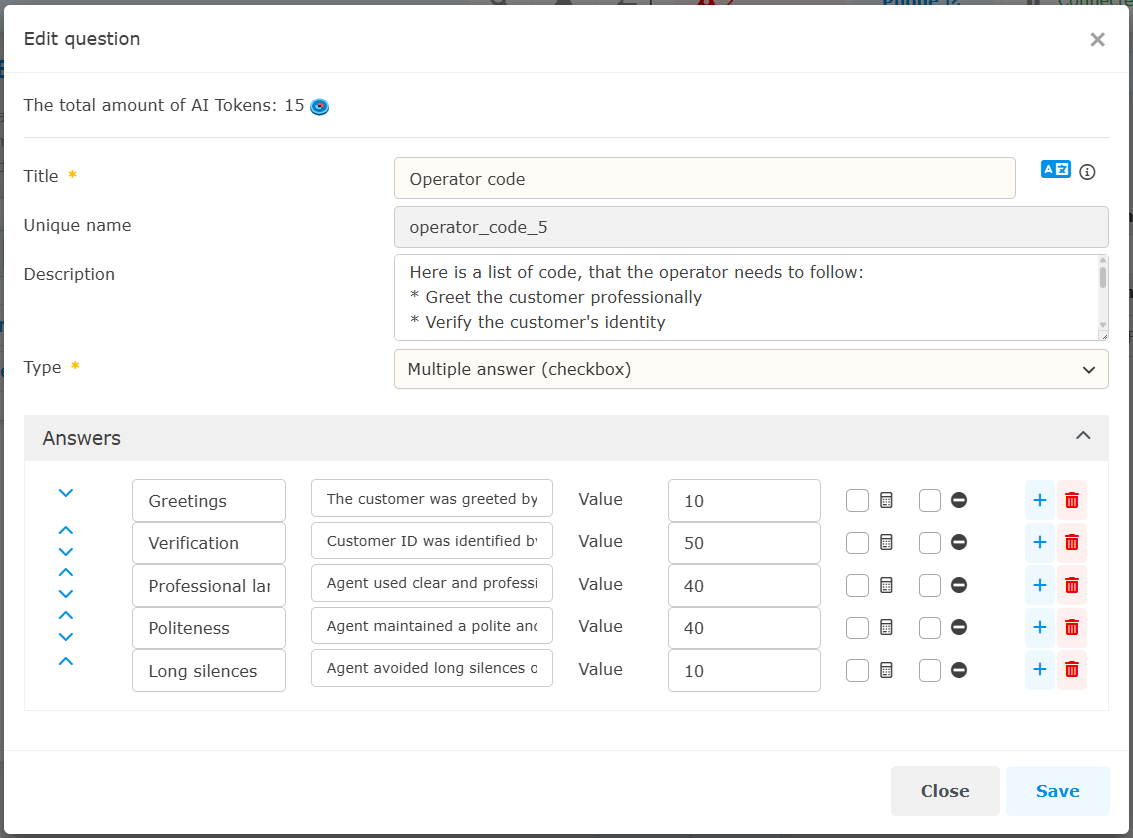Move the Long silences answer up

pyautogui.click(x=66, y=661)
